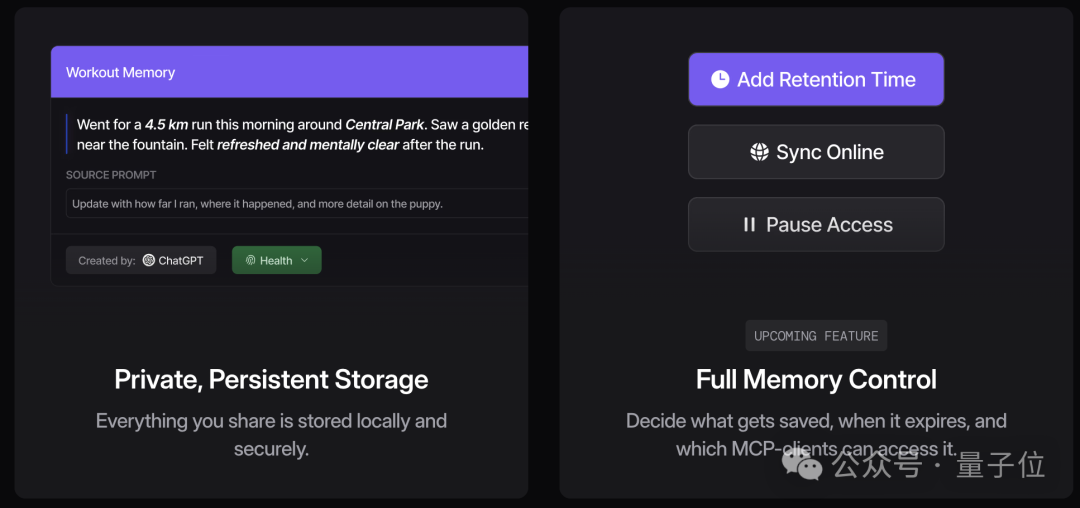Click the UPCOMING FEATURE badge
Viewport: 1080px width, 508px height.
click(x=816, y=336)
